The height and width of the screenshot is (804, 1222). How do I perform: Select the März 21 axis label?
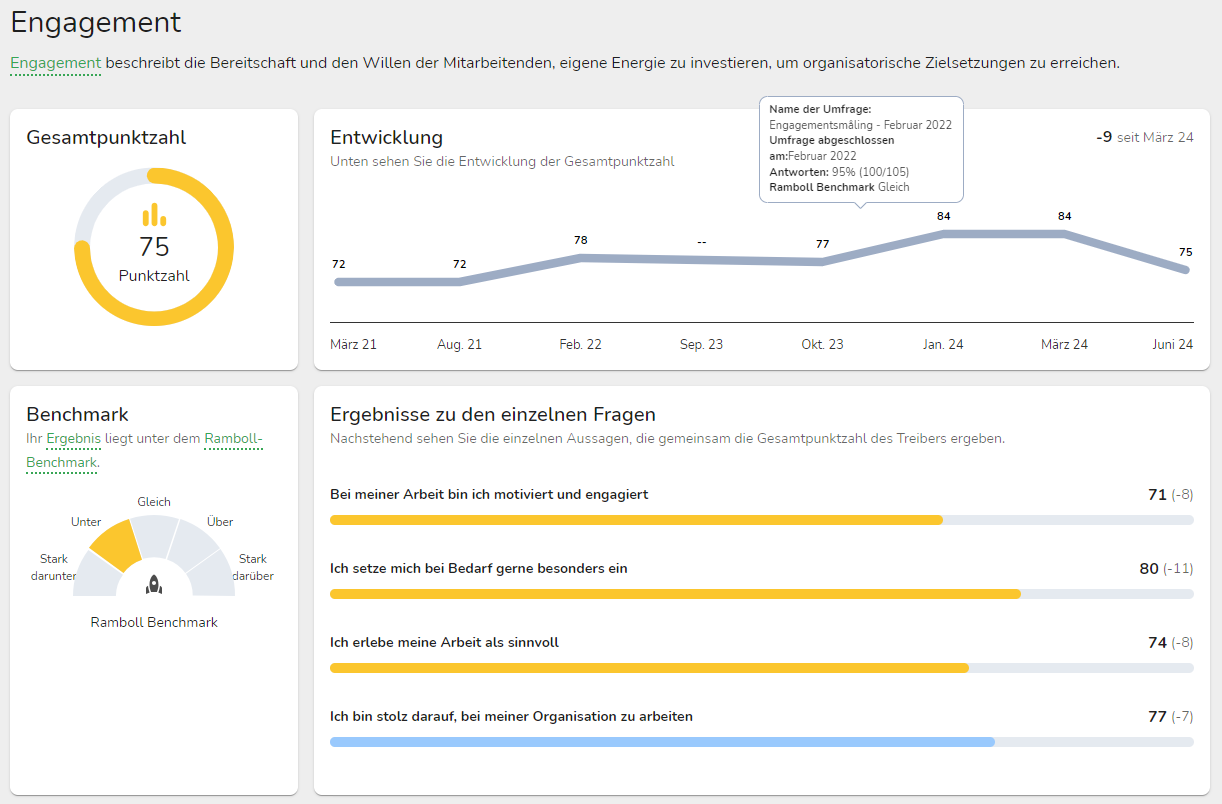tap(353, 344)
